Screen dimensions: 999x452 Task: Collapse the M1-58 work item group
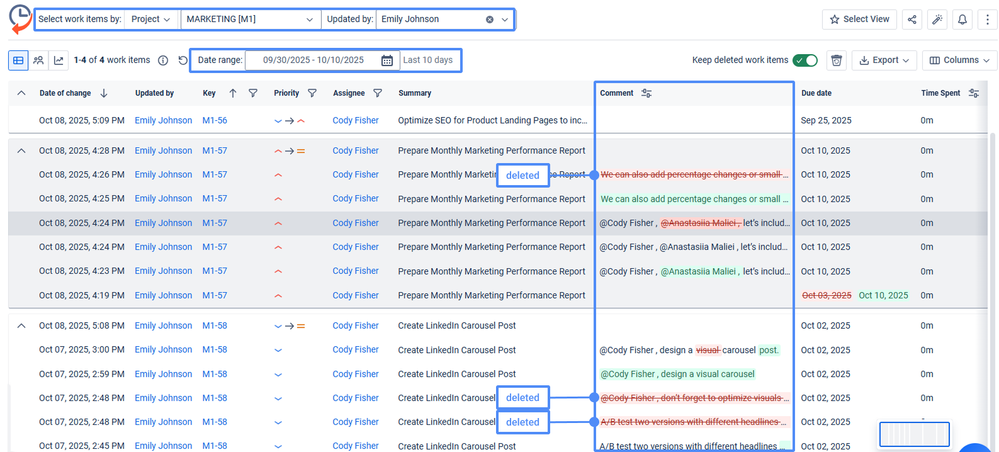[x=21, y=326]
